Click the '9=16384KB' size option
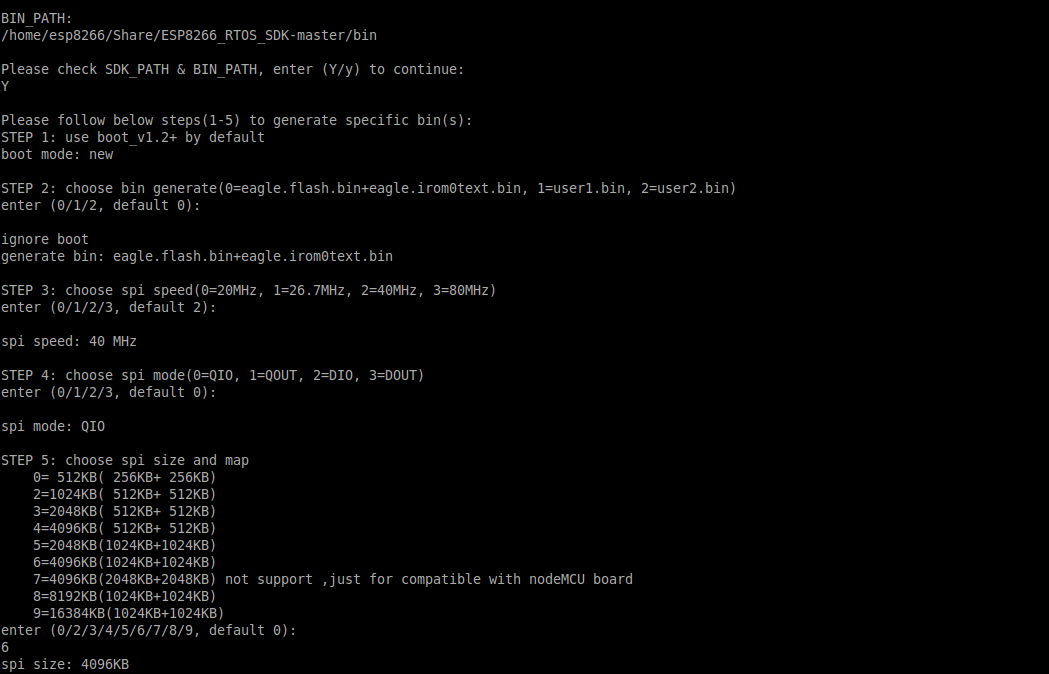This screenshot has height=674, width=1049. coord(128,613)
